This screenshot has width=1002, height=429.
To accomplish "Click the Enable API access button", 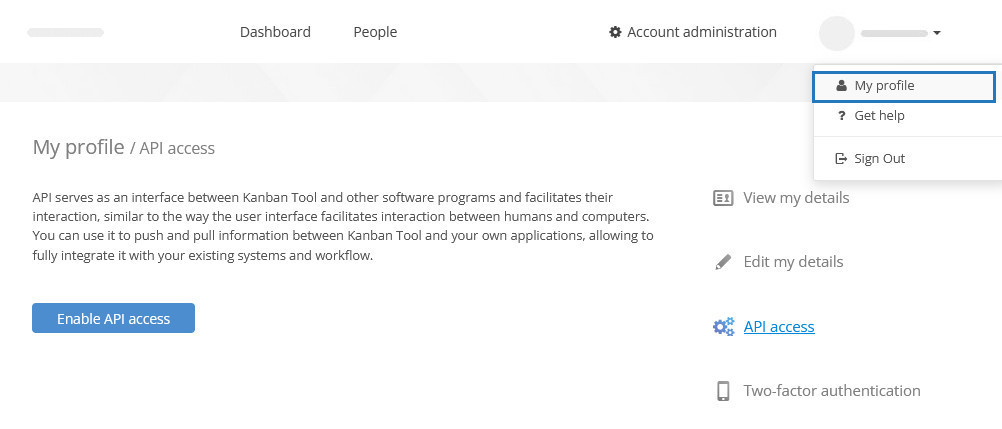I will coord(113,318).
